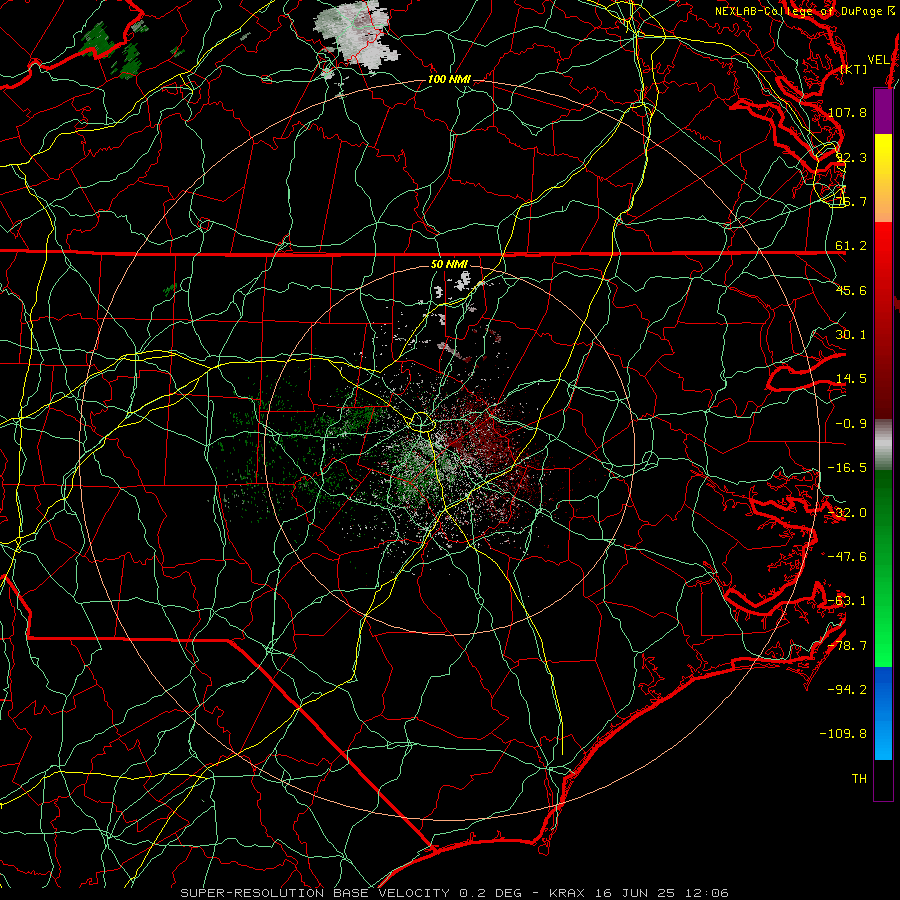Screen dimensions: 900x900
Task: Click the VEL legend title
Action: (878, 60)
